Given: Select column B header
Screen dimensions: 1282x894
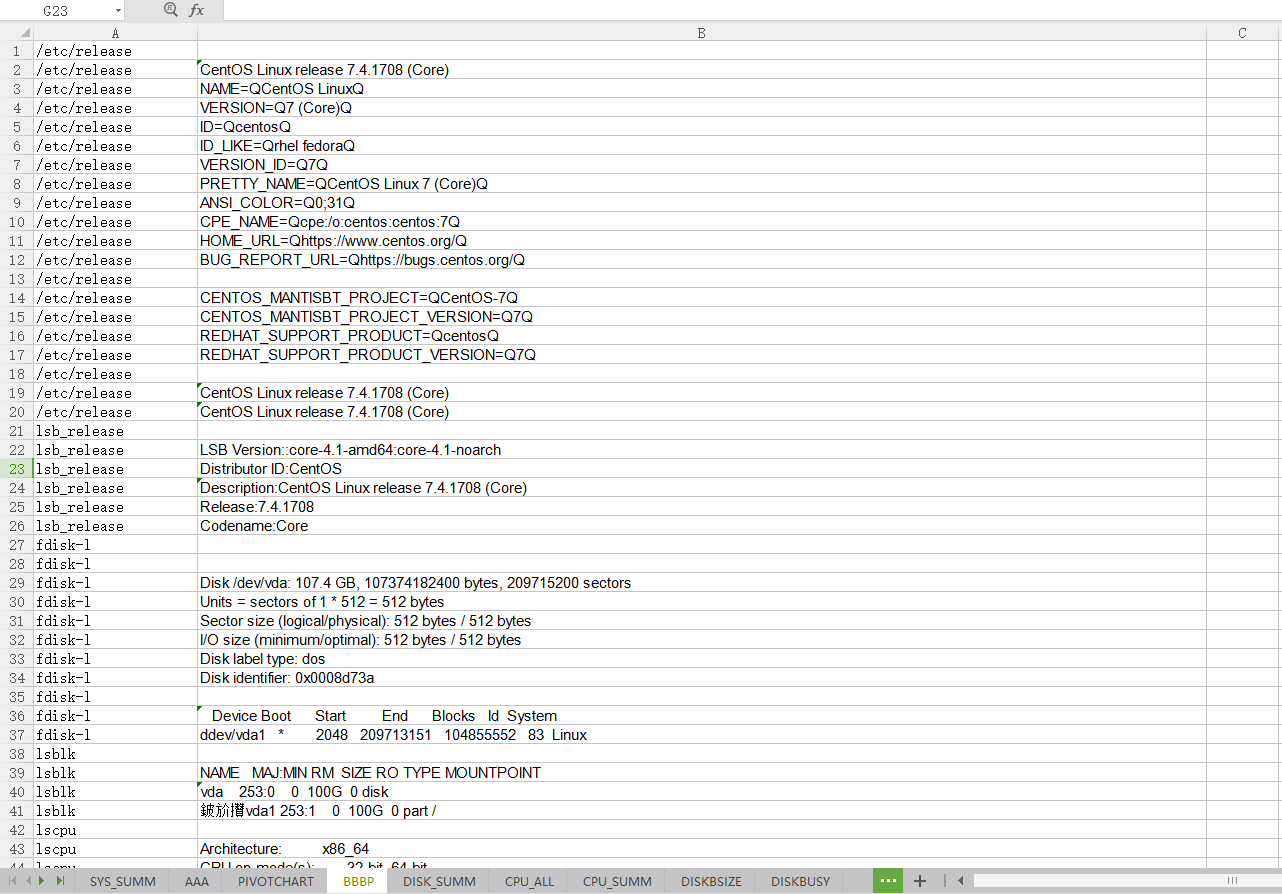Looking at the screenshot, I should tap(702, 33).
